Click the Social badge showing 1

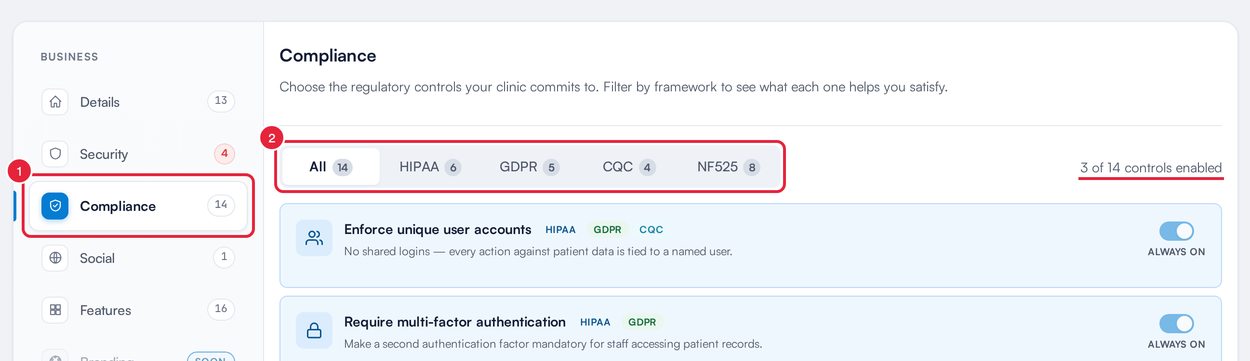pos(224,257)
